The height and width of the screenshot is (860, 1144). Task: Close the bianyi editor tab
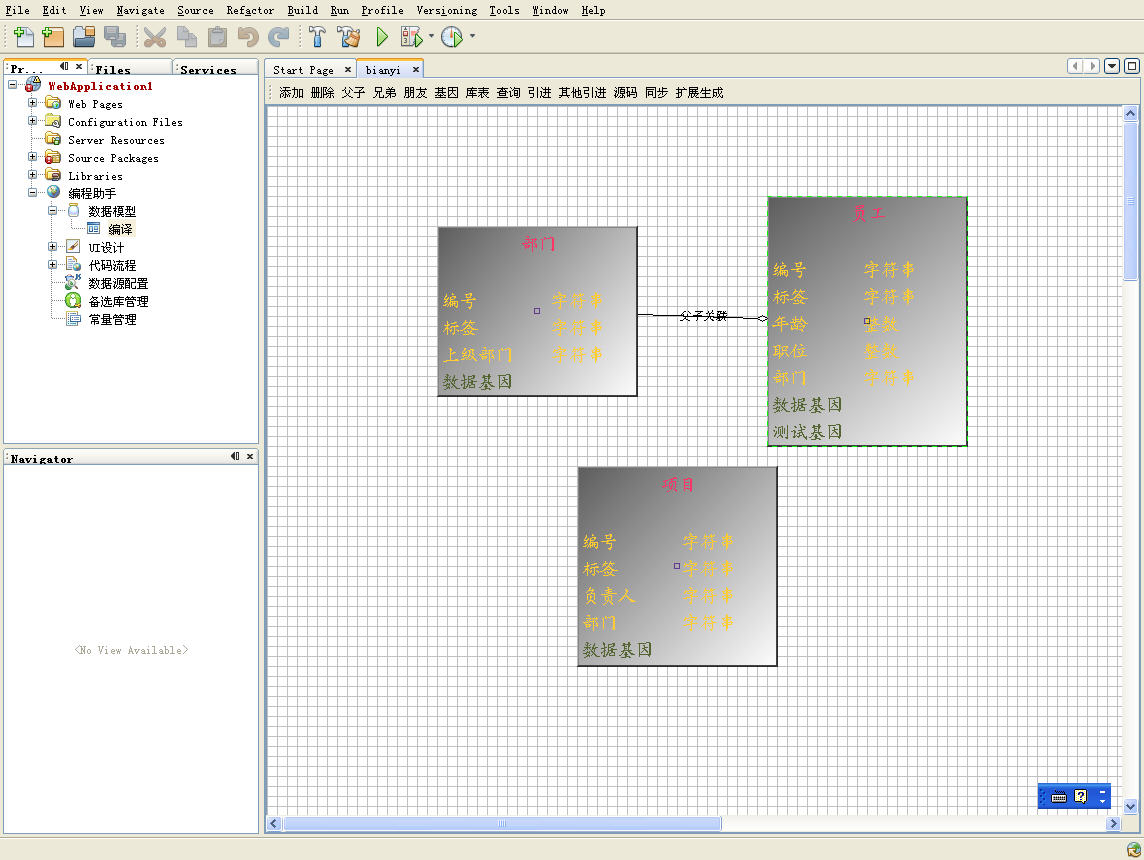click(415, 70)
